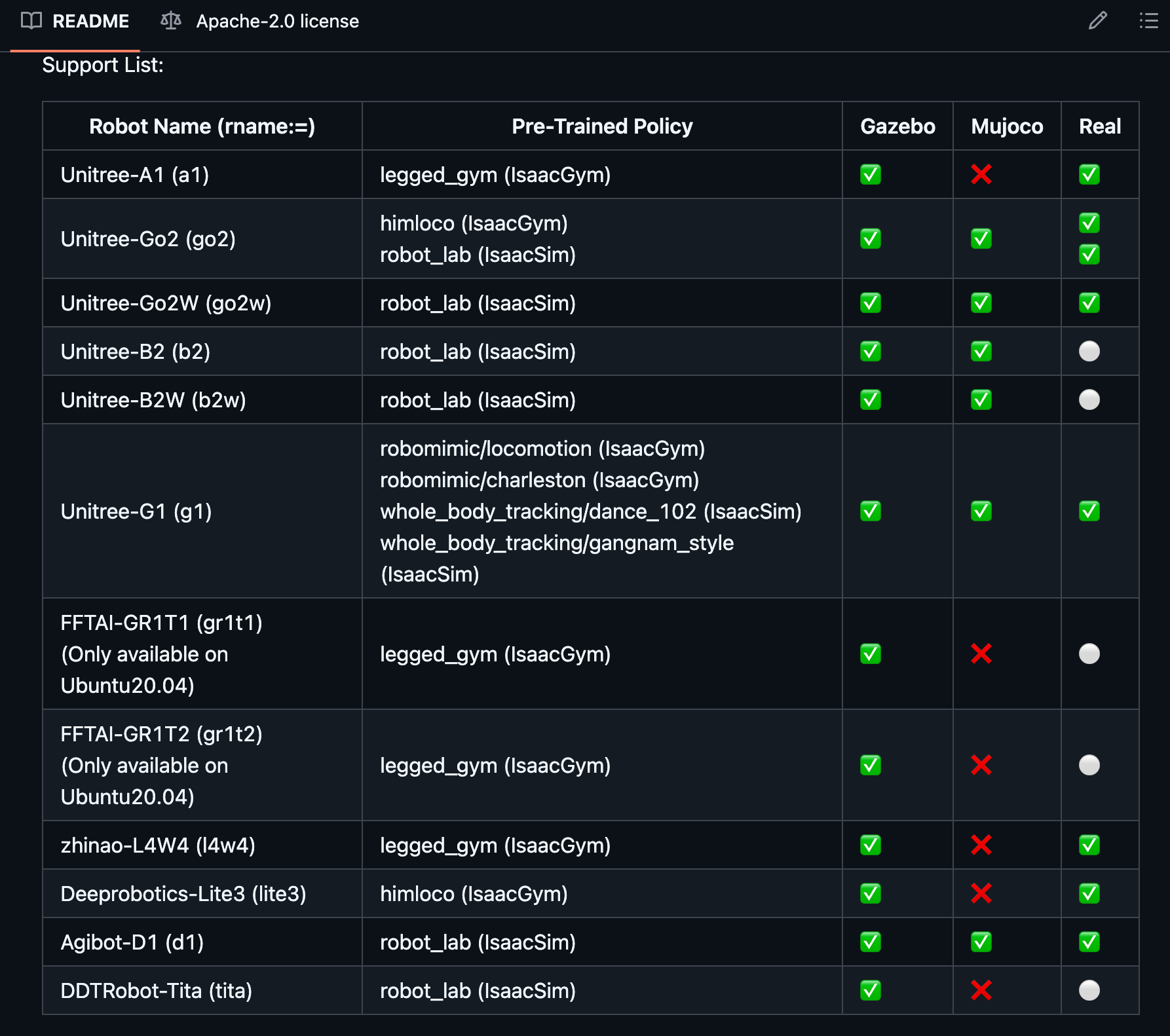Click 'whole_body_tracking/gangnam_style' policy text
1170x1036 pixels.
click(557, 543)
